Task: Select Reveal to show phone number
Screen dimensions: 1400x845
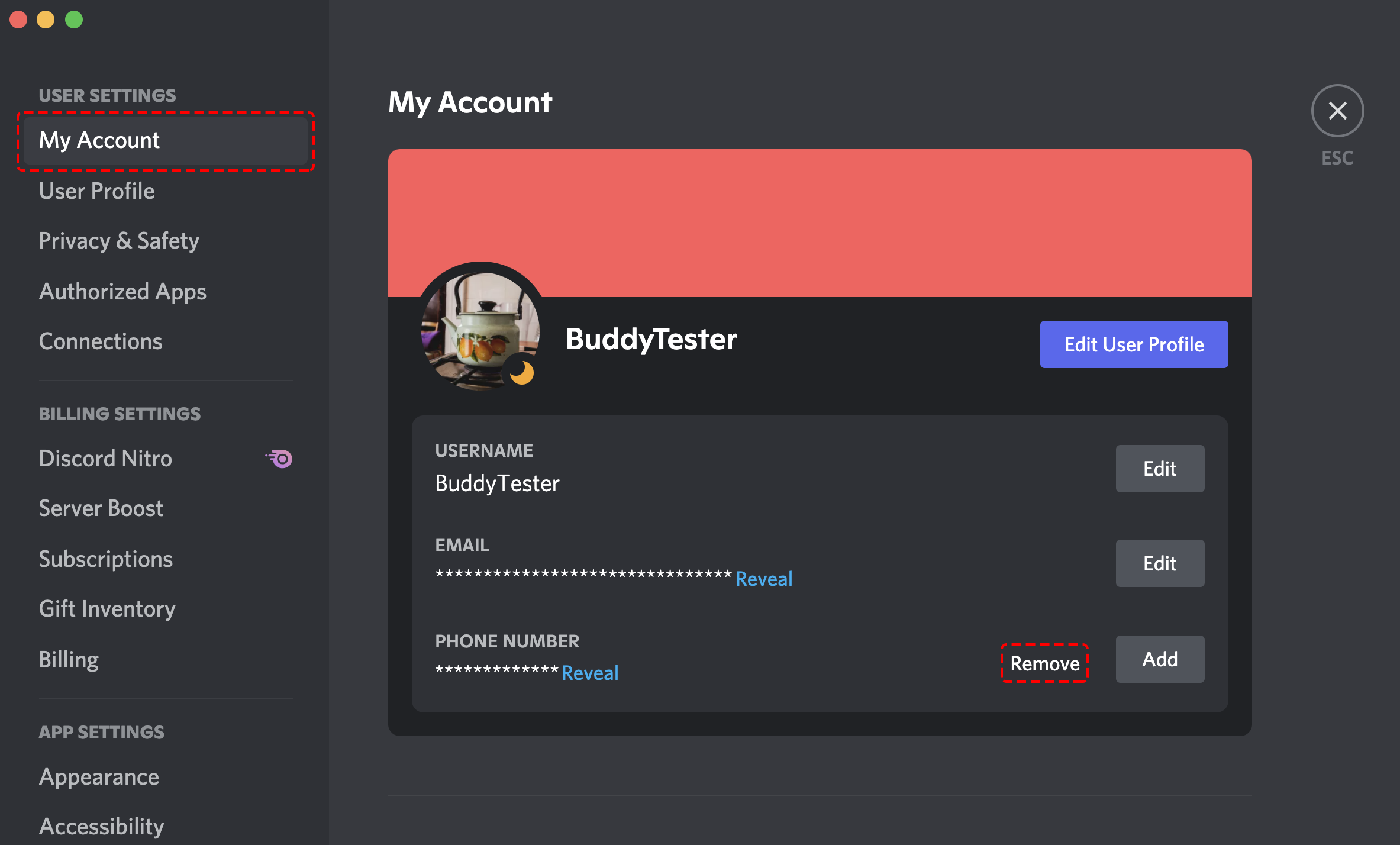Action: (590, 671)
